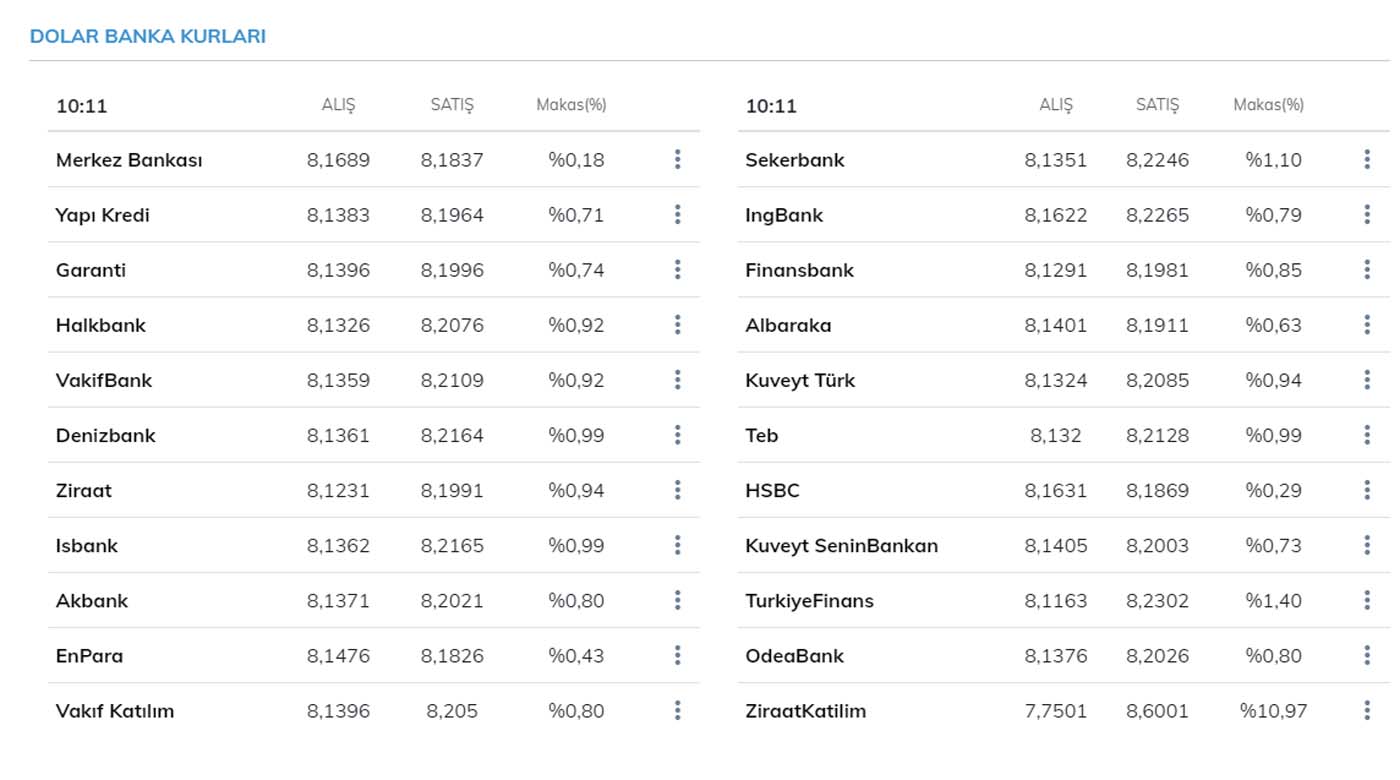Screen dimensions: 1400x780
Task: Click the three dots beside Kuveyt Türk
Action: coord(1366,379)
